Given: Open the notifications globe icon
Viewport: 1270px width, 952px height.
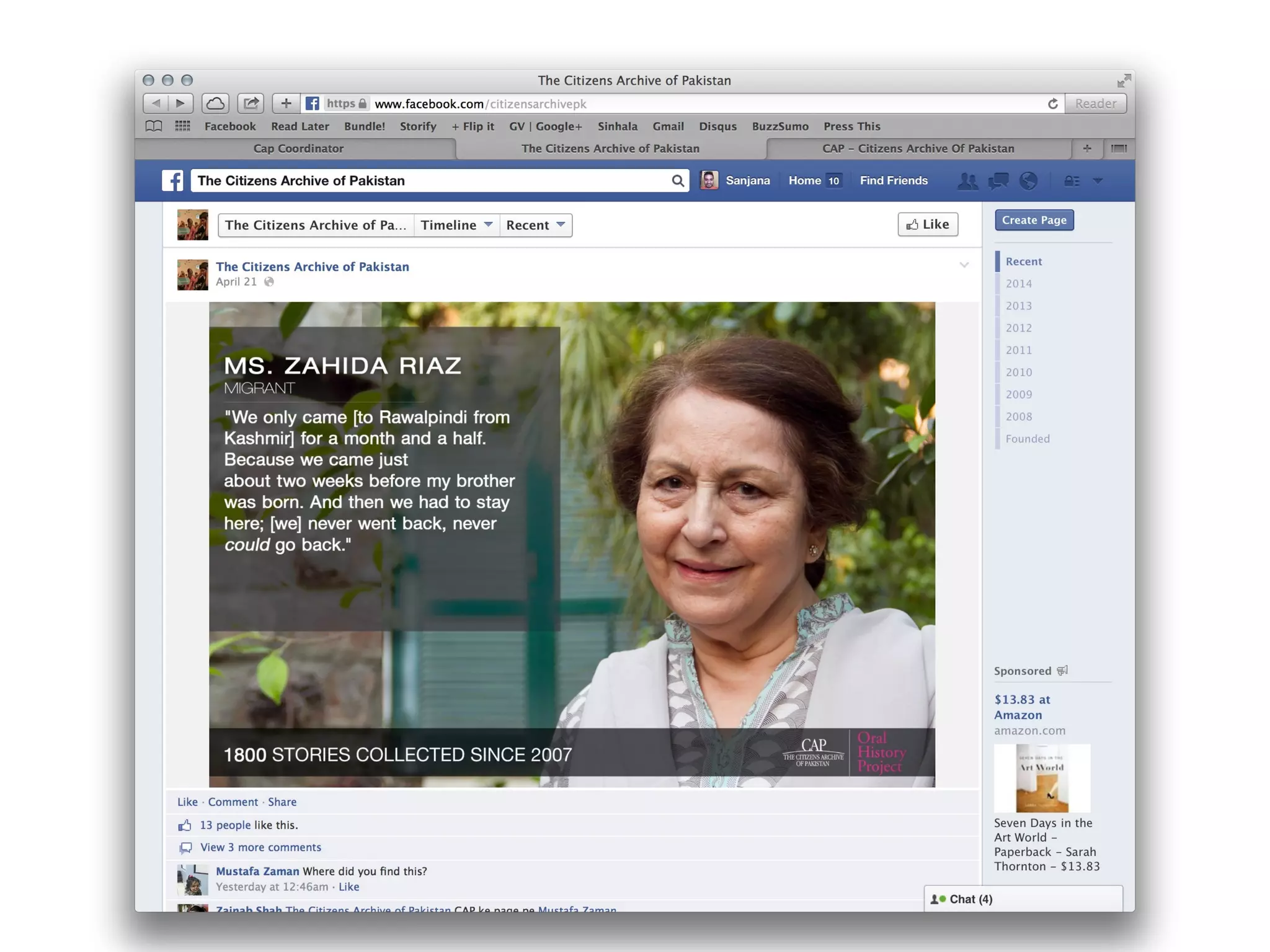Looking at the screenshot, I should 1029,180.
